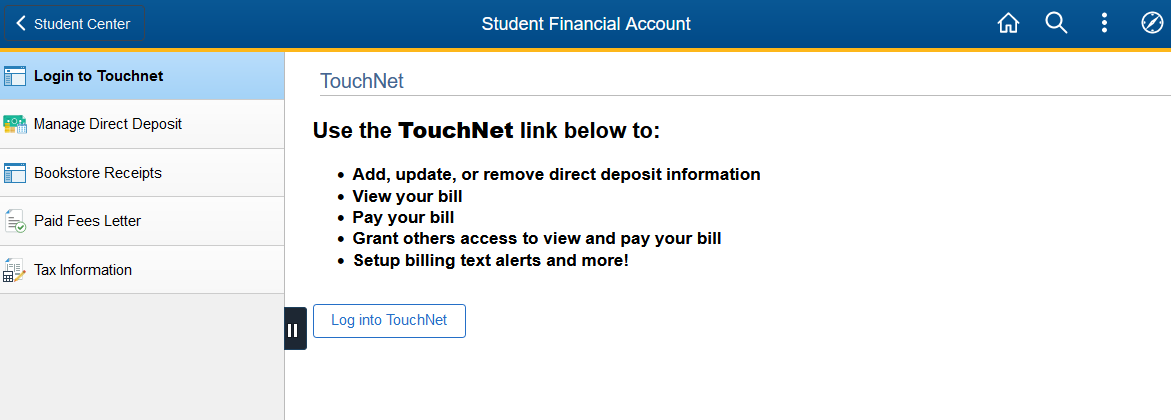Select Login to Touchnet menu item
The height and width of the screenshot is (420, 1171).
(142, 76)
